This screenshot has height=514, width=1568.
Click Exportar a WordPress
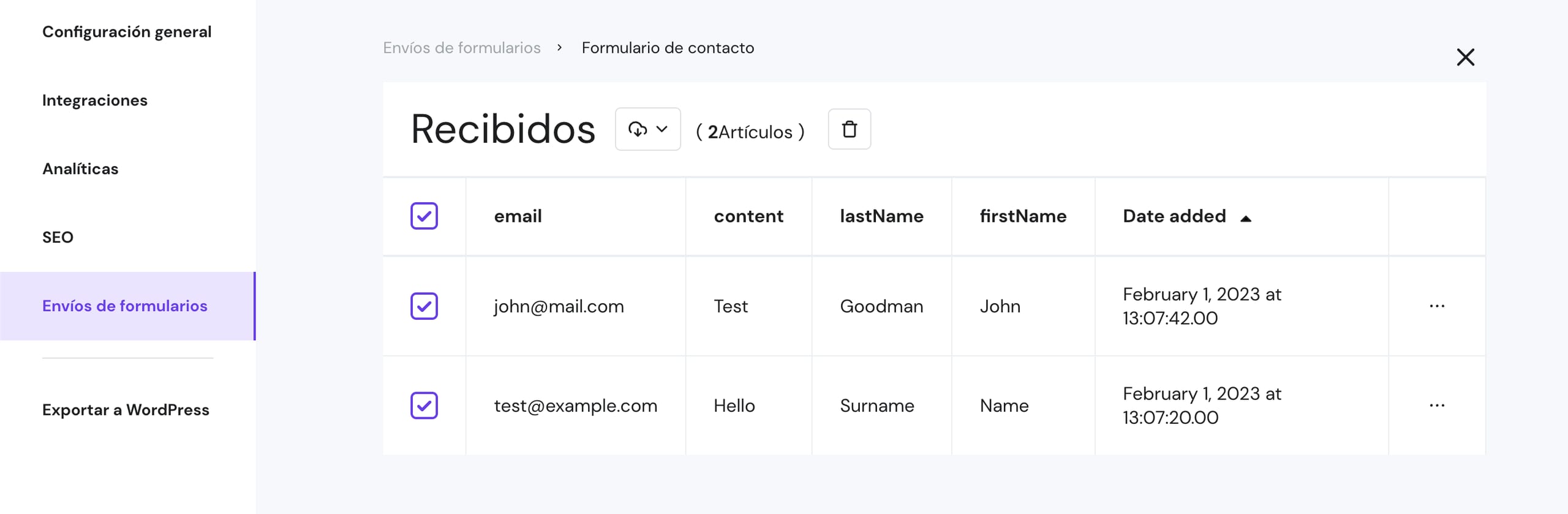click(126, 410)
